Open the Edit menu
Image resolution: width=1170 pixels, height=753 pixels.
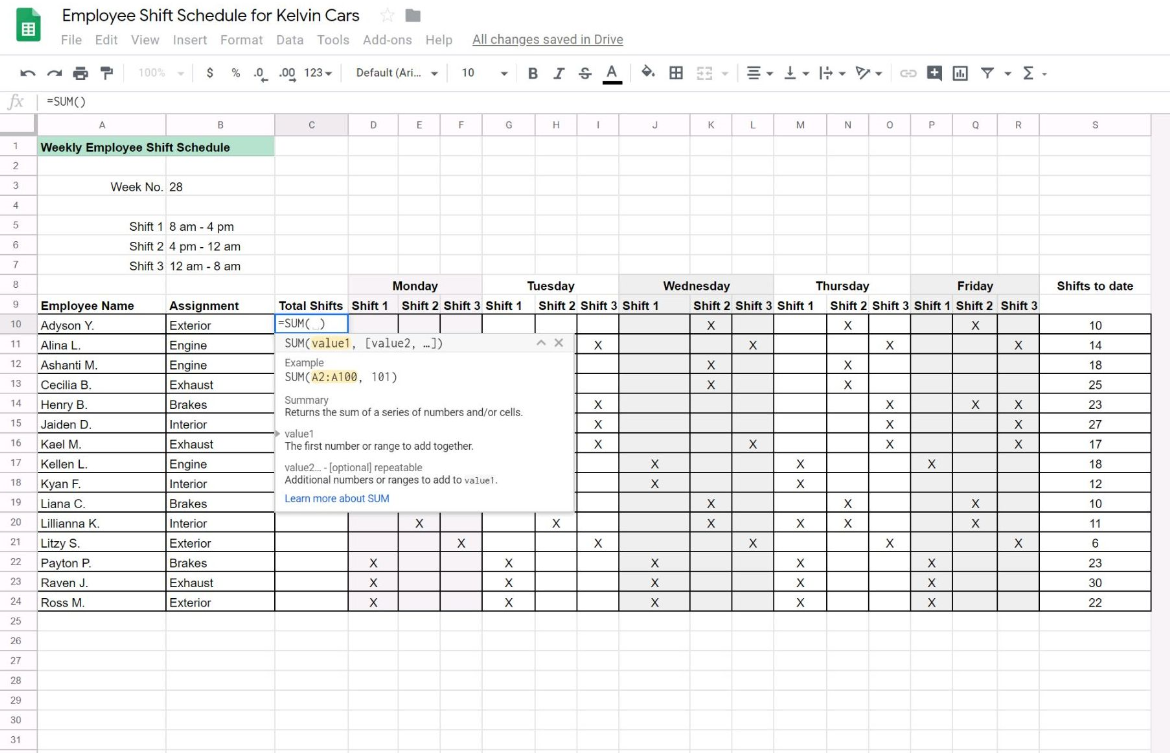coord(106,40)
